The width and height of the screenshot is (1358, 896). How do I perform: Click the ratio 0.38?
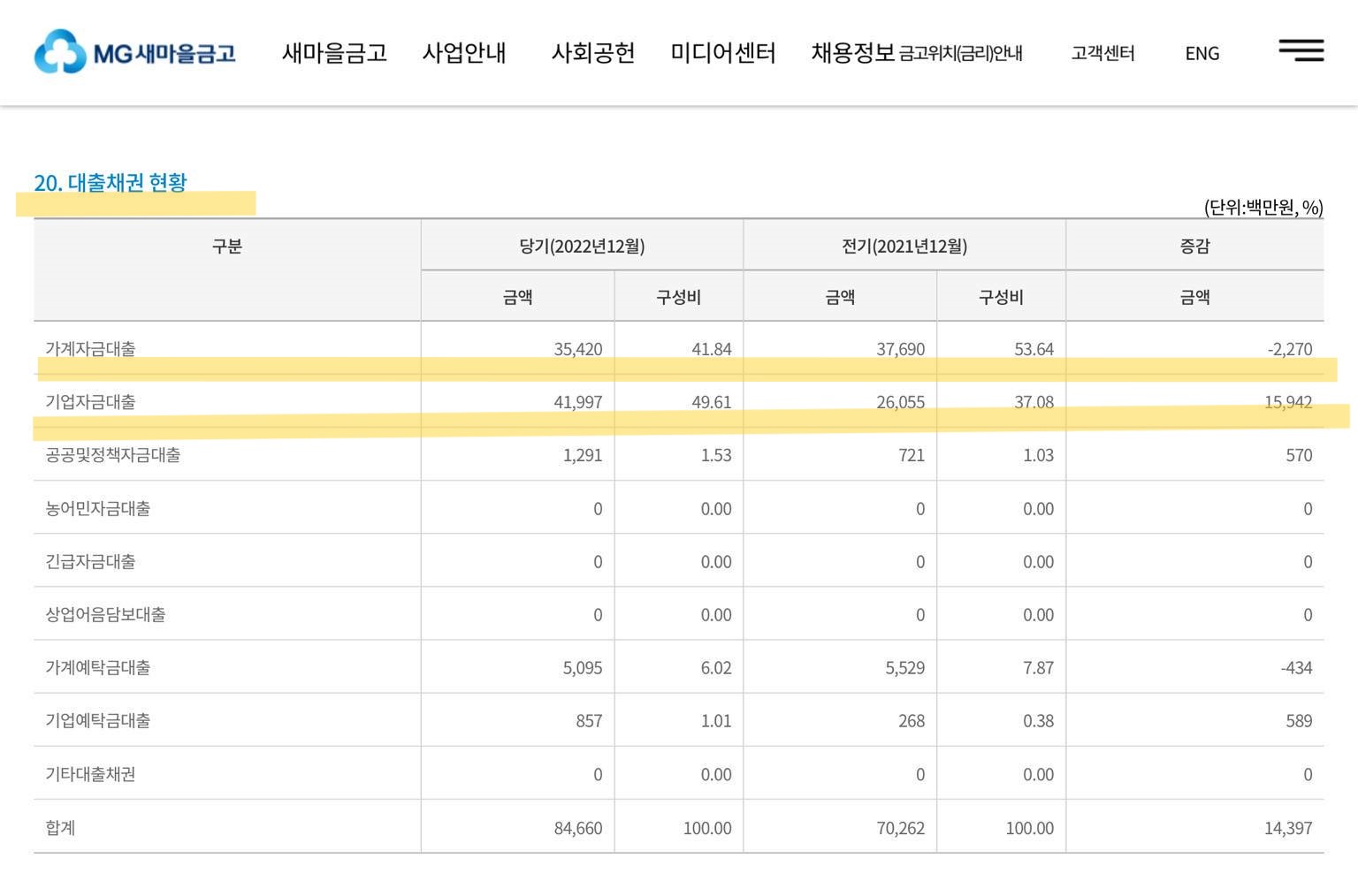tap(1039, 722)
